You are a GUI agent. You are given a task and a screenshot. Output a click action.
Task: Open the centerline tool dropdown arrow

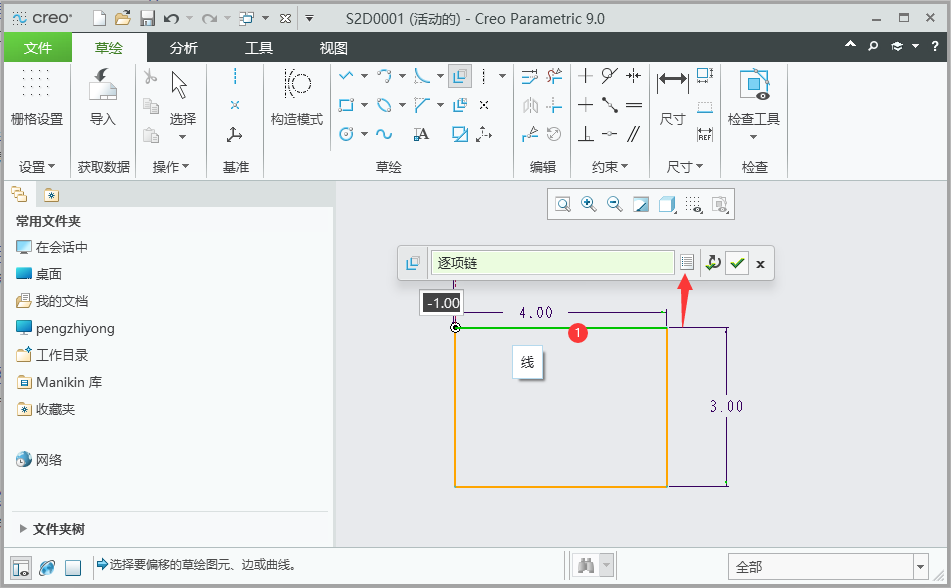tap(503, 76)
